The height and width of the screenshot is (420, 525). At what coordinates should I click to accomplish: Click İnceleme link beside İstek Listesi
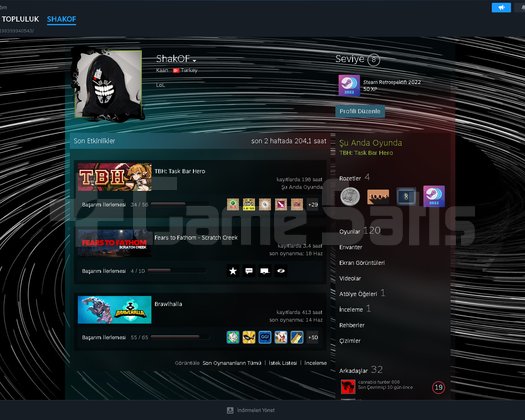coord(315,363)
